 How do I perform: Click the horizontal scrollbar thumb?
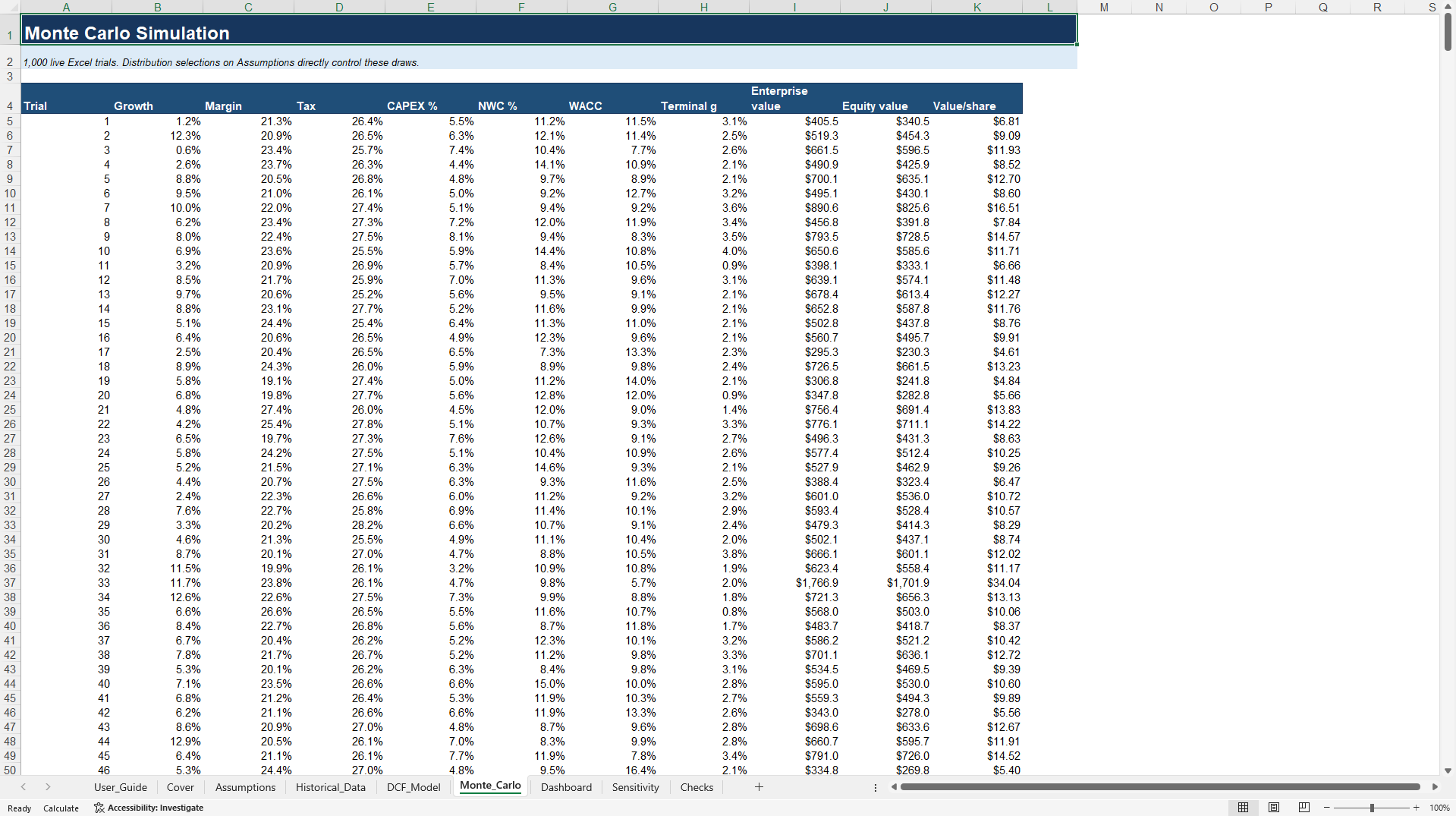click(1160, 787)
